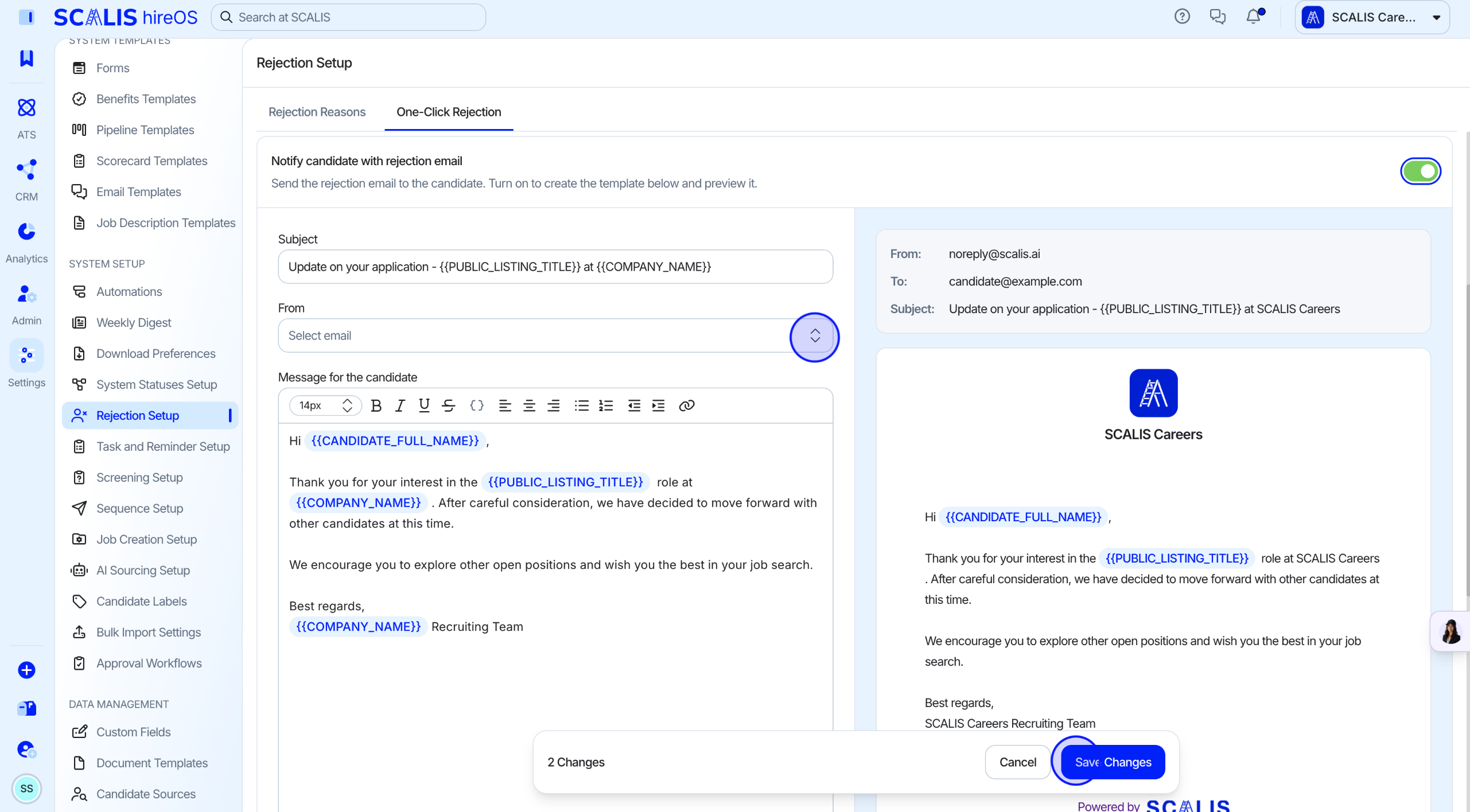Open Settings in the left rail
1470x812 pixels.
pyautogui.click(x=26, y=364)
